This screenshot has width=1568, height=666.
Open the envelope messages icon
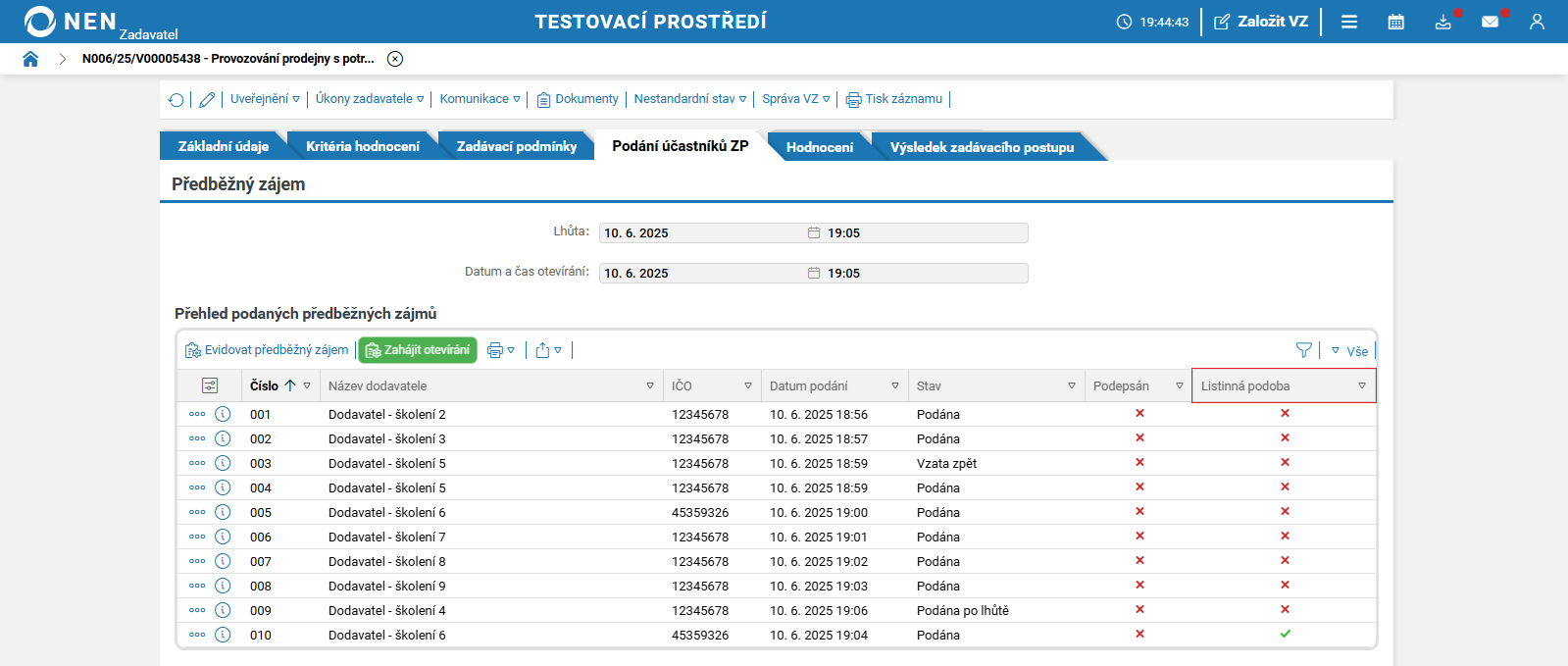tap(1490, 22)
